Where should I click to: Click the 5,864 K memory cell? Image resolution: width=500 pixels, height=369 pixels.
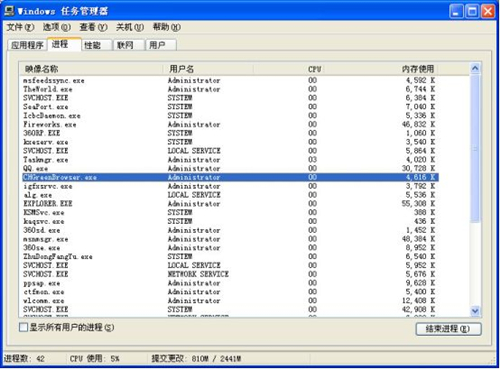point(420,151)
